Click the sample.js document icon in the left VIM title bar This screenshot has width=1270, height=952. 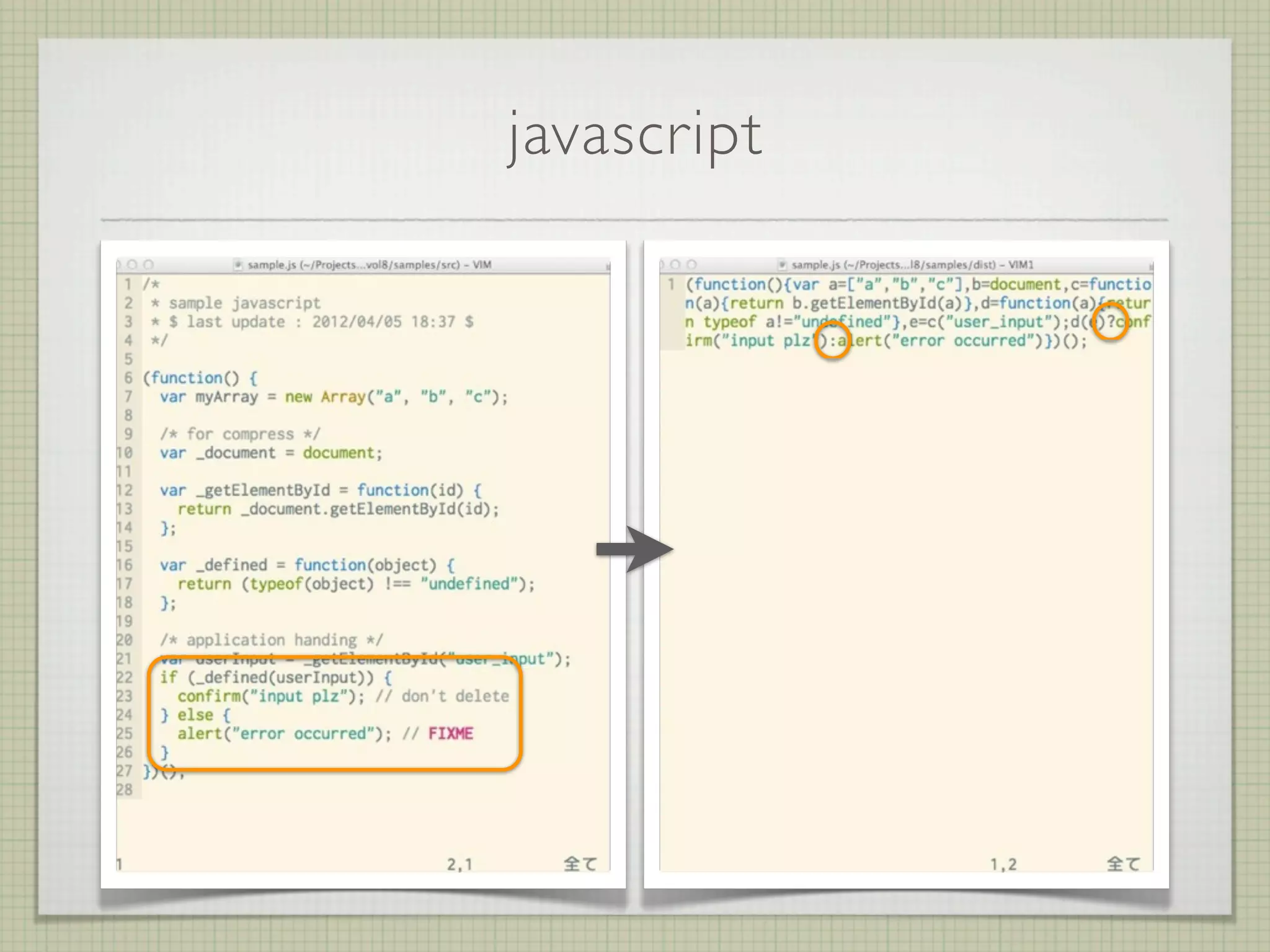(238, 265)
